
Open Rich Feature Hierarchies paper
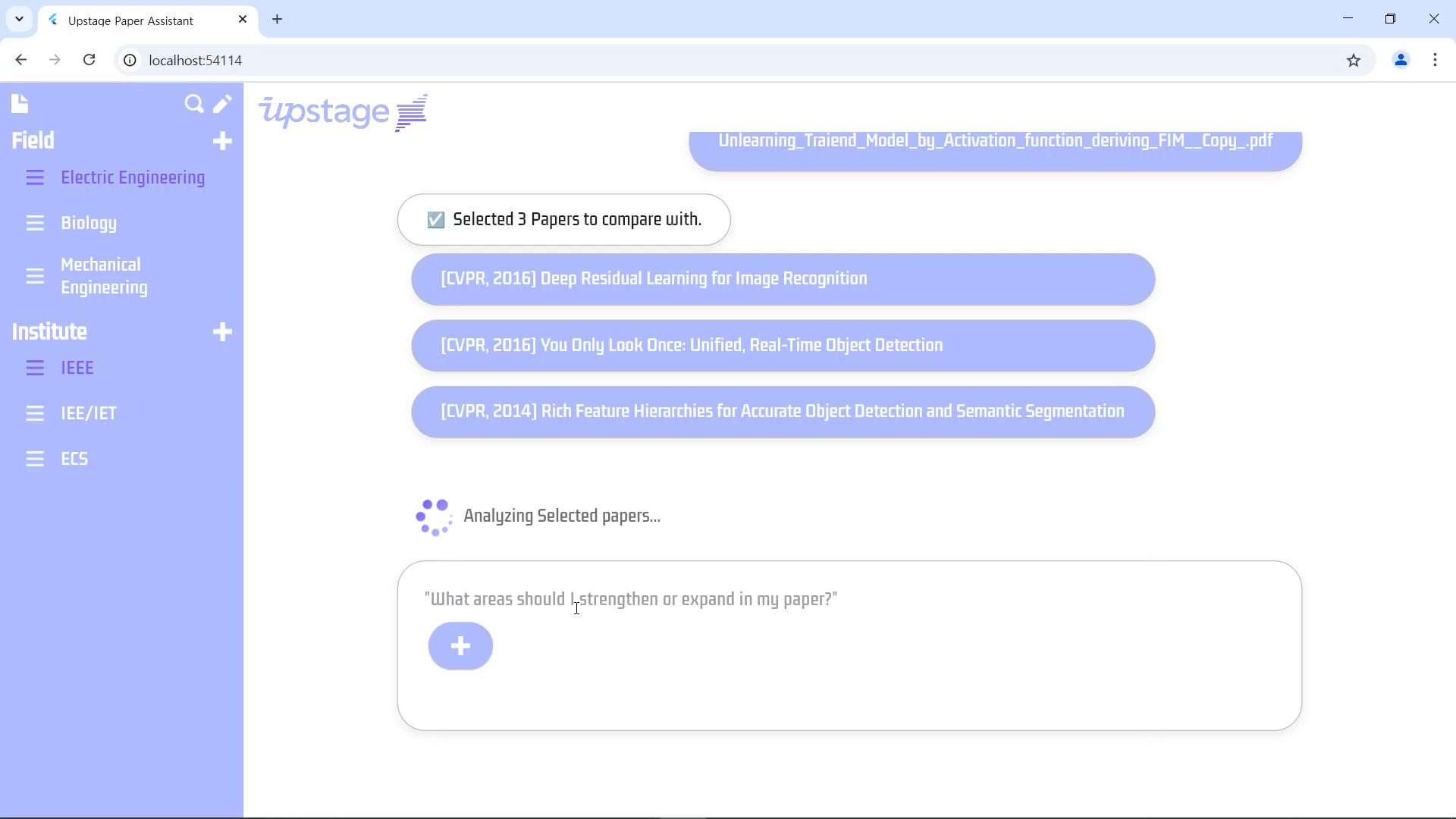point(783,412)
